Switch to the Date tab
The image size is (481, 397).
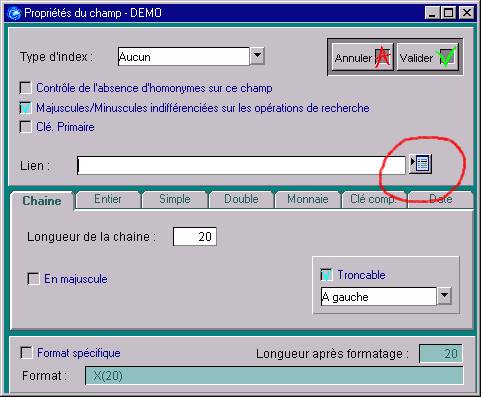(x=440, y=199)
